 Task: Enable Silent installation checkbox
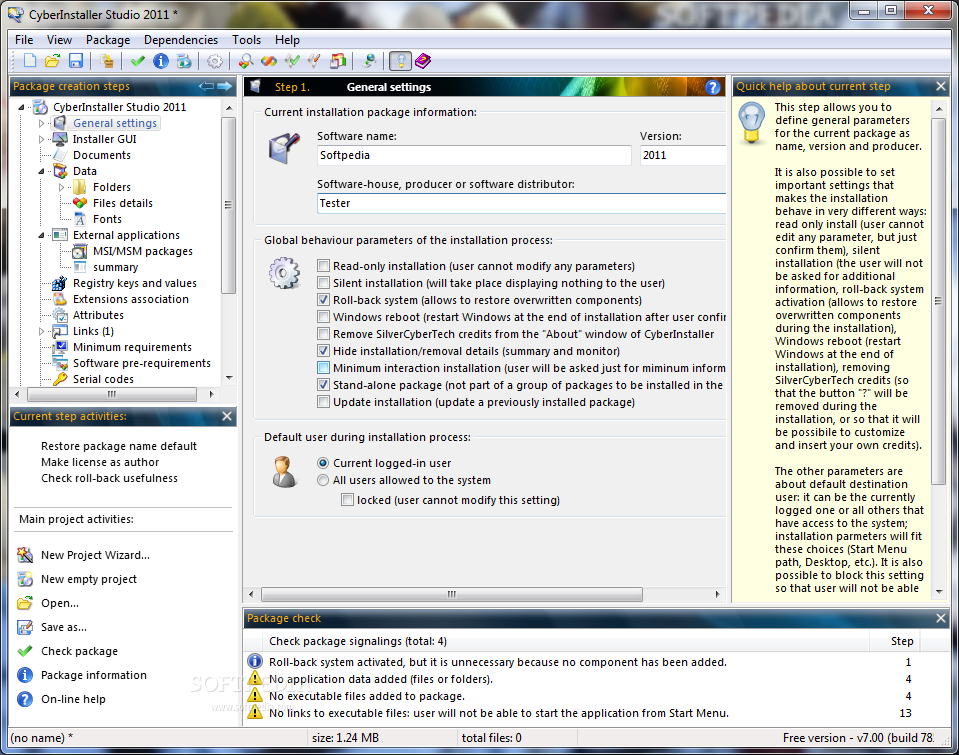tap(324, 283)
